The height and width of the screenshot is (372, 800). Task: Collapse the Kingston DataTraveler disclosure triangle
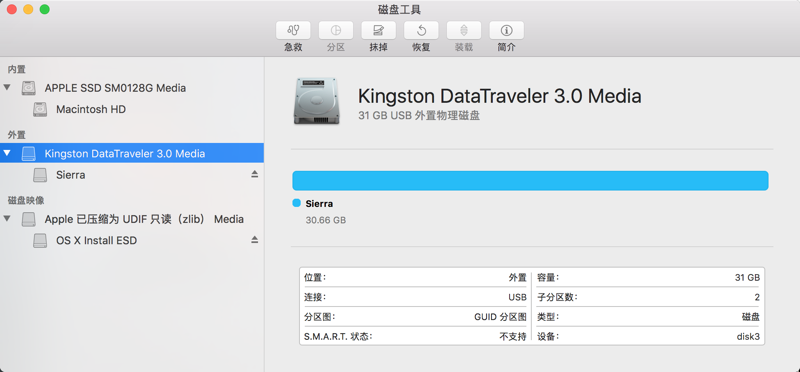click(7, 153)
